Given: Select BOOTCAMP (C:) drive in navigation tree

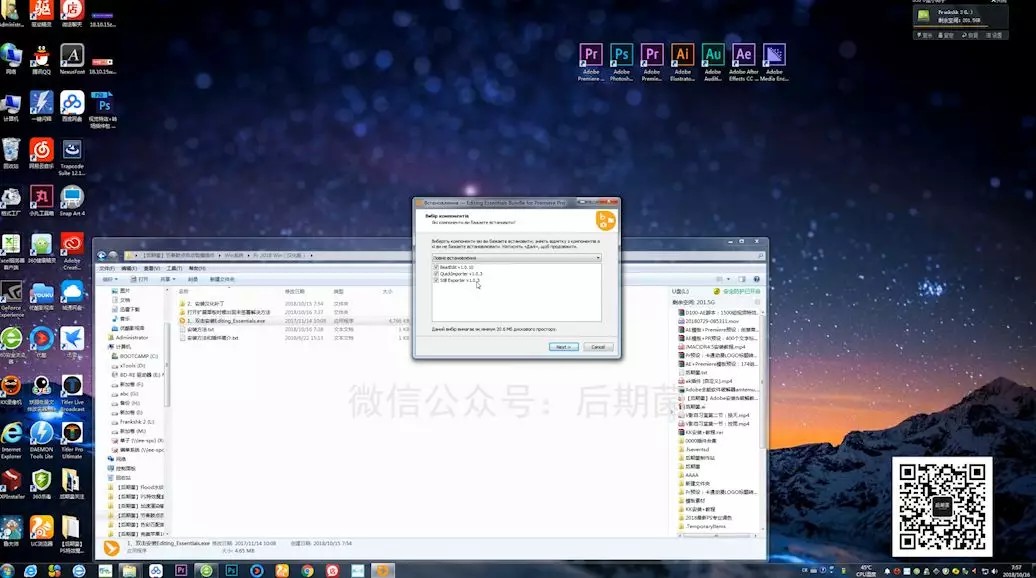Looking at the screenshot, I should (135, 356).
